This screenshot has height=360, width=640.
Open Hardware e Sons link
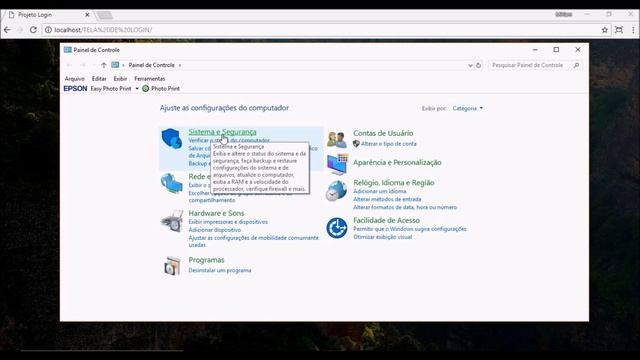pos(216,213)
